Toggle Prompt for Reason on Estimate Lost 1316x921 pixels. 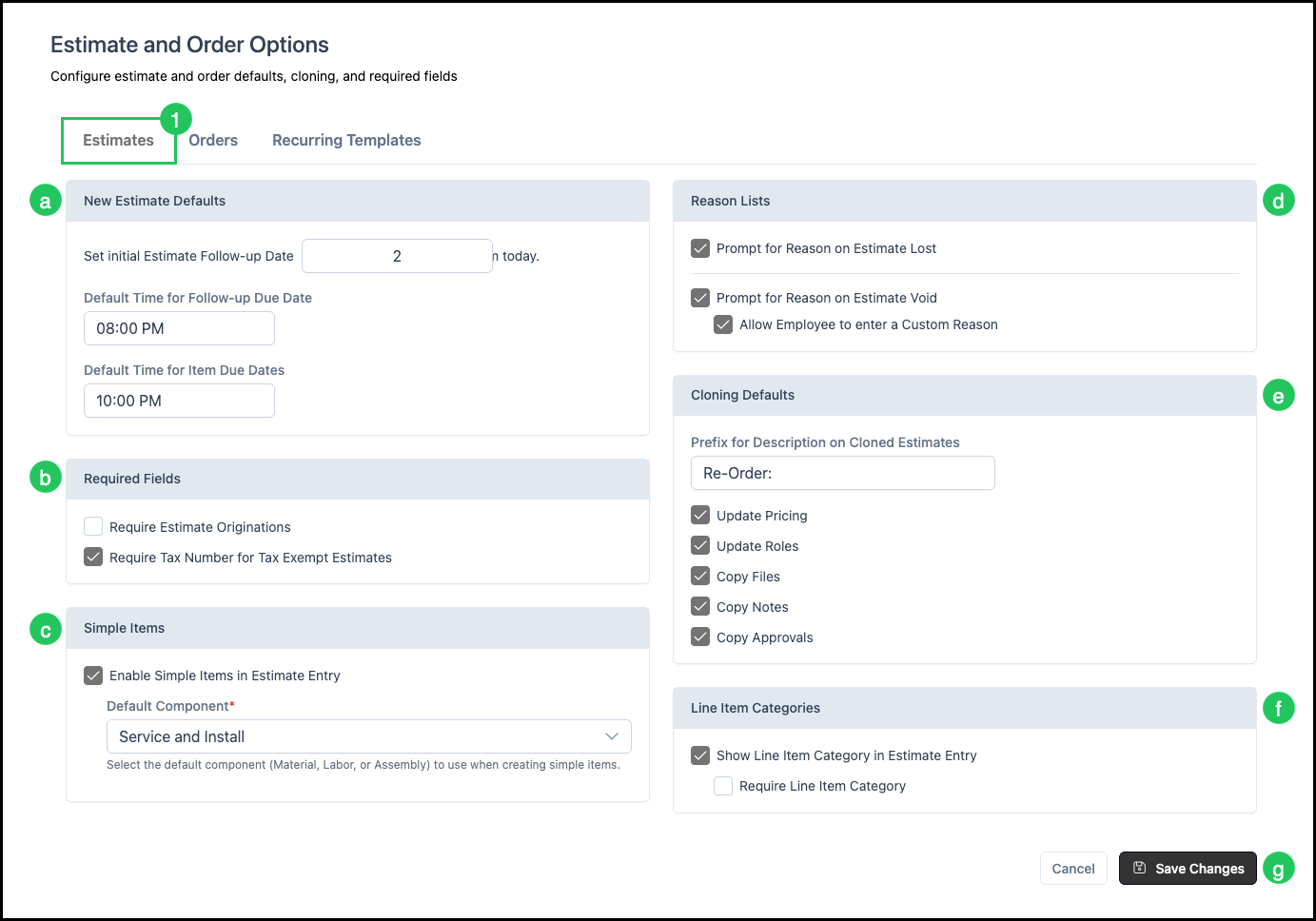pos(700,248)
